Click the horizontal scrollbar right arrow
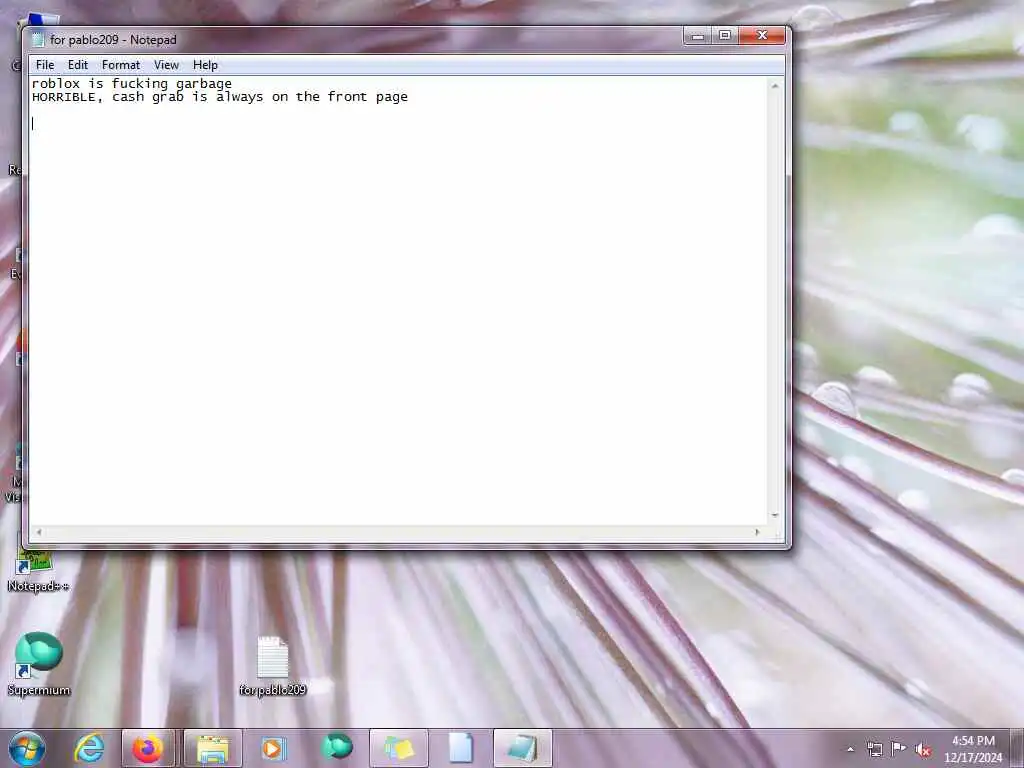 [x=757, y=532]
